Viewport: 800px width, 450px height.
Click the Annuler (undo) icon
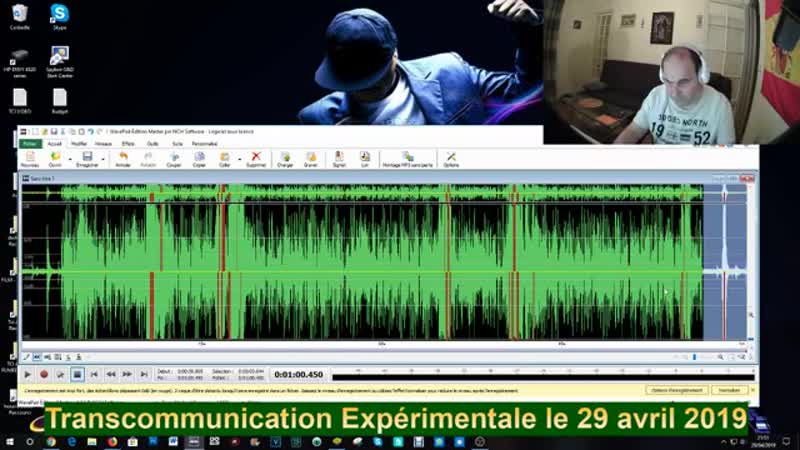(x=123, y=158)
